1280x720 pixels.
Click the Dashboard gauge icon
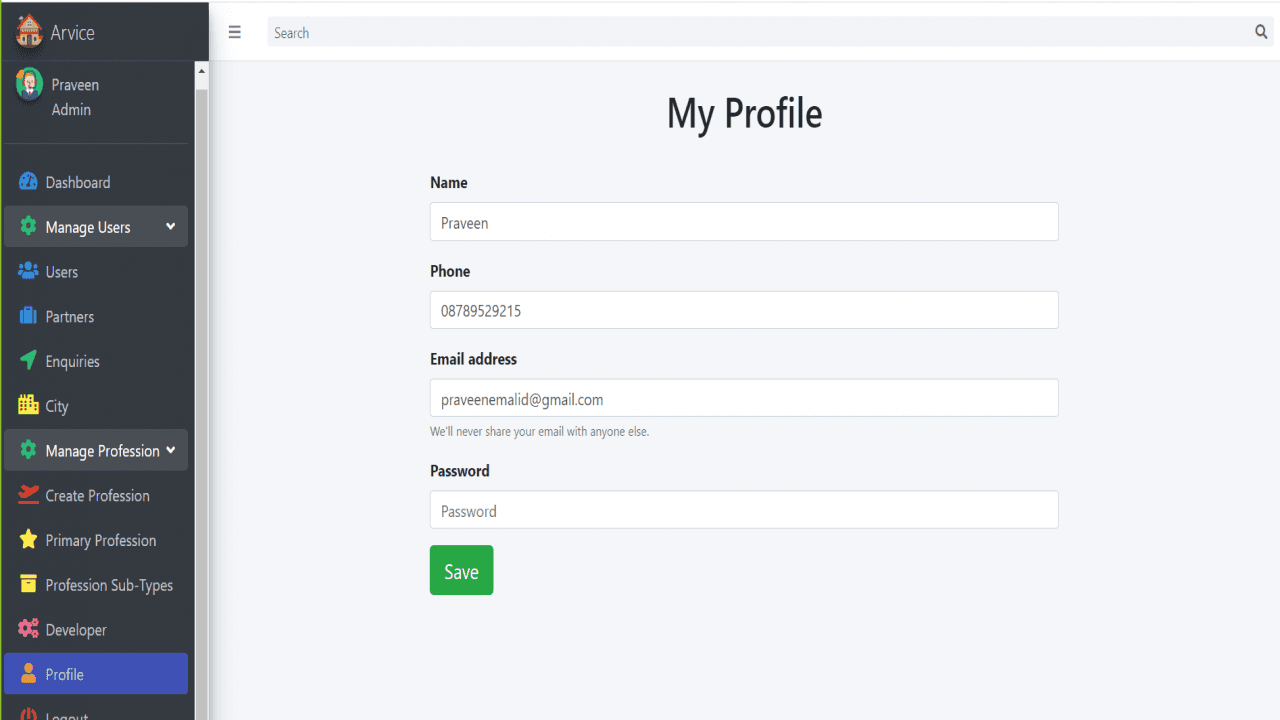tap(28, 182)
